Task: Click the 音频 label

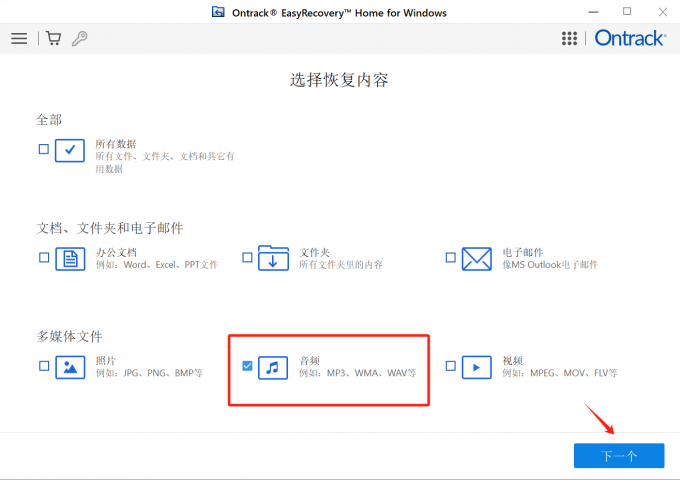Action: coord(309,360)
